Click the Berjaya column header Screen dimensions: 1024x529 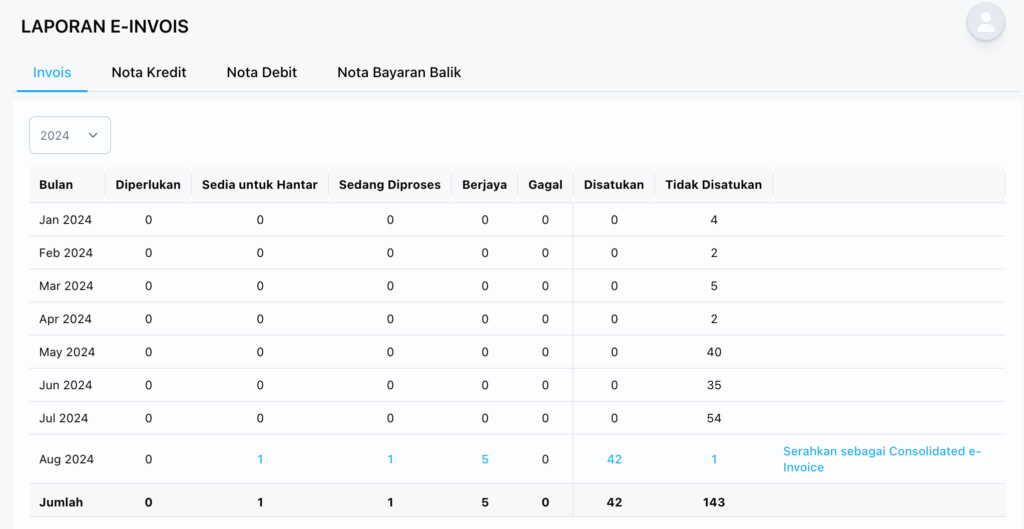pos(485,185)
